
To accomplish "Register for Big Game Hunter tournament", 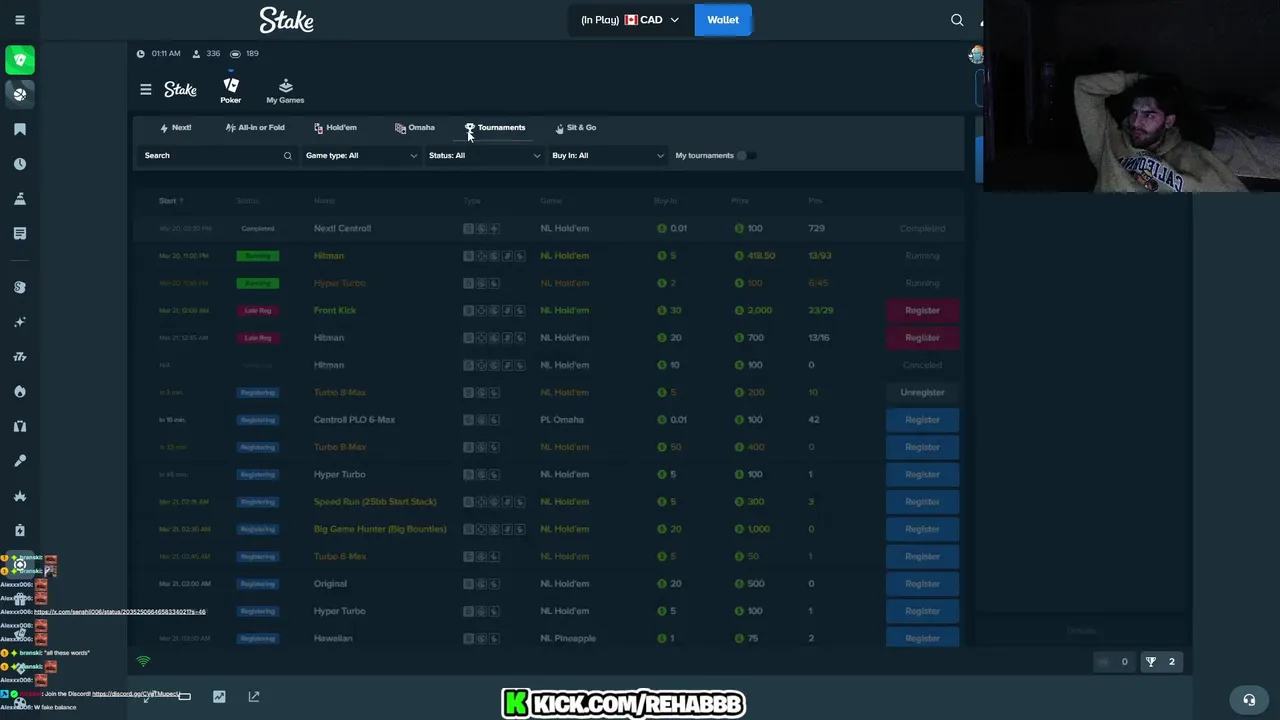I will [922, 529].
